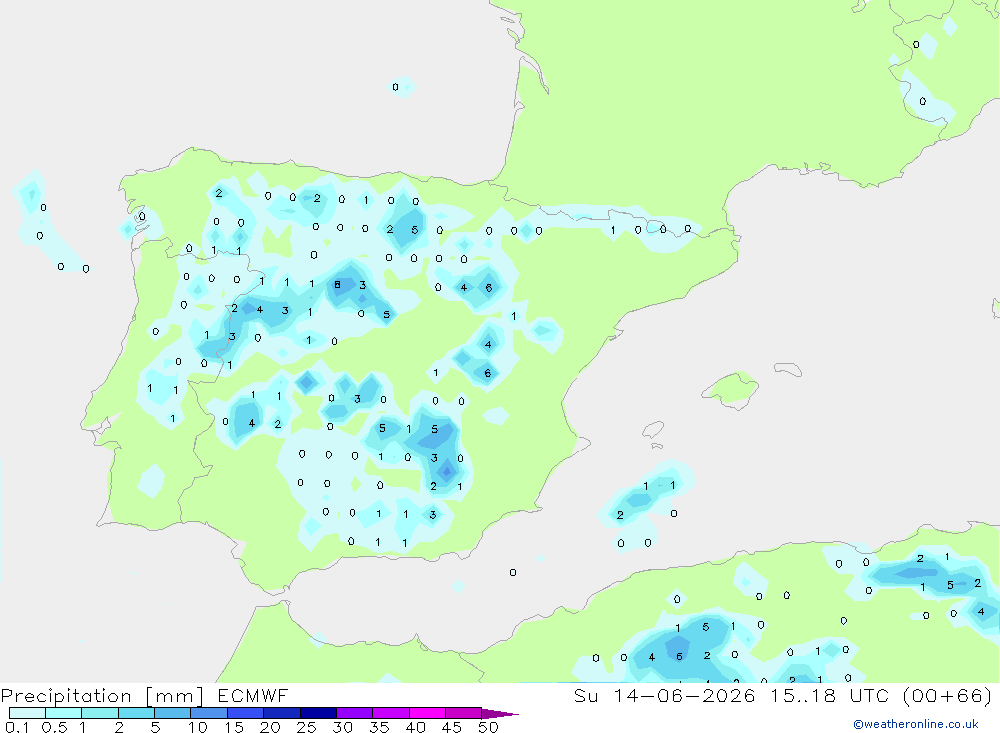
Task: Select the 1–2 mm legend color swatch
Action: 100,713
